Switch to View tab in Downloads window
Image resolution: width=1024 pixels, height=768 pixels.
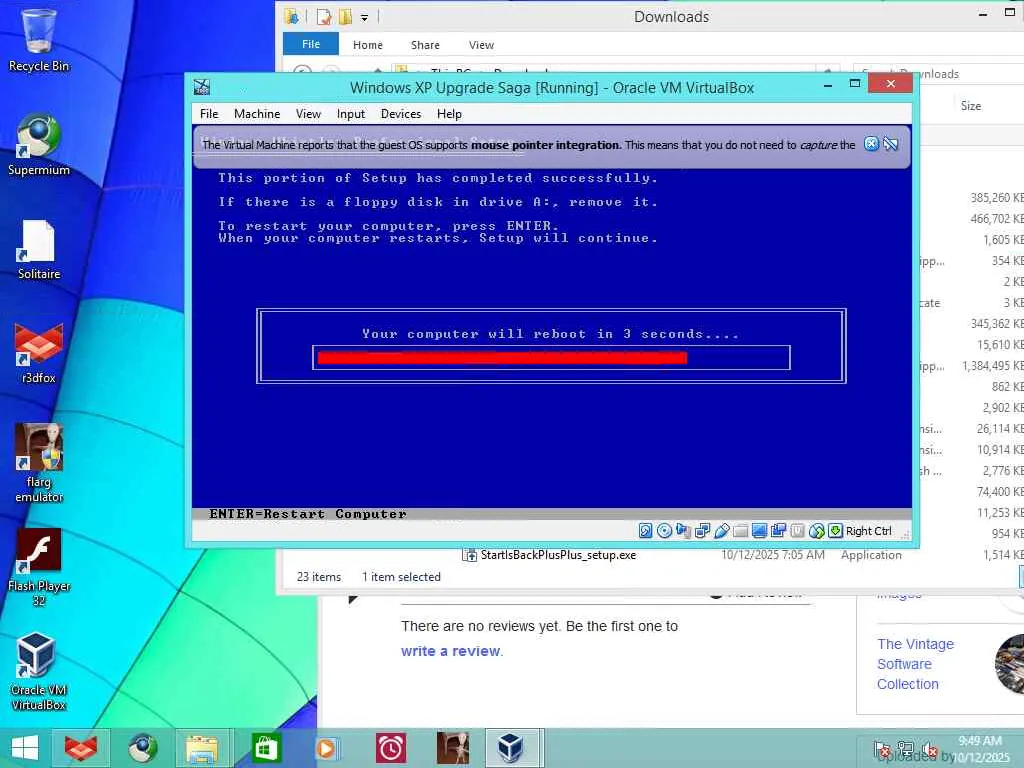pyautogui.click(x=481, y=44)
